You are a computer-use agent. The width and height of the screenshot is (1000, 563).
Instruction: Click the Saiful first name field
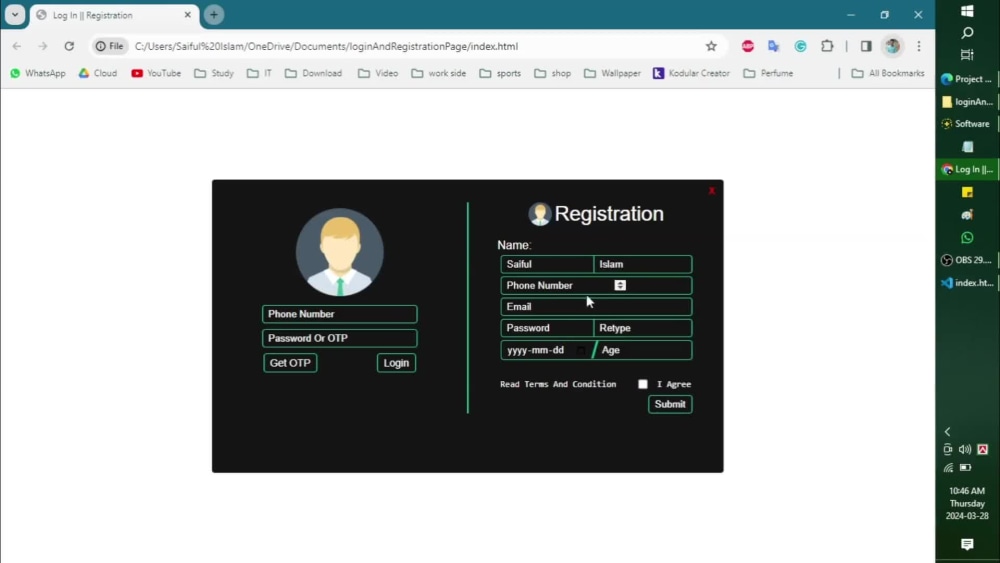(547, 264)
